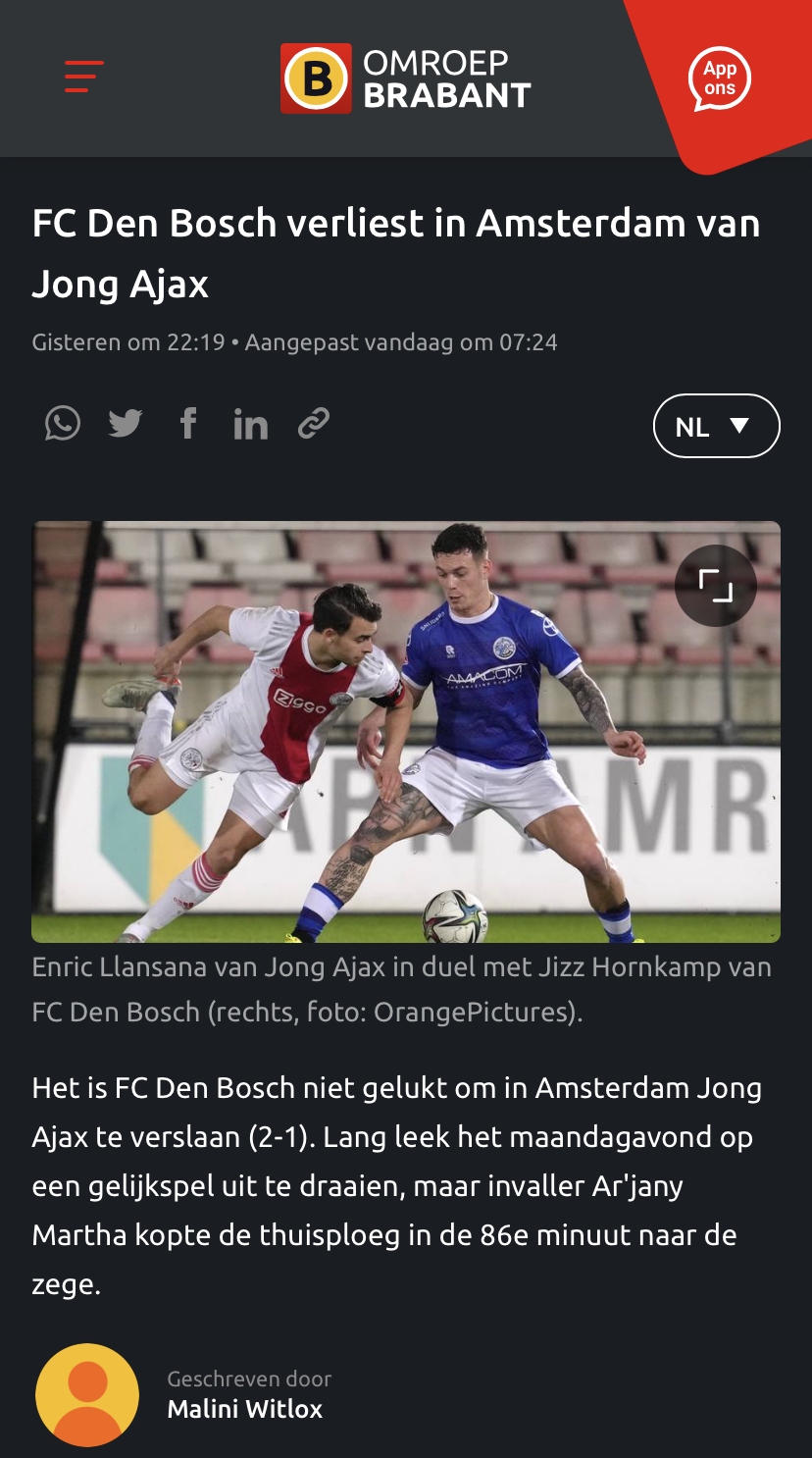Click the Omroep Brabant B logo

pos(316,78)
